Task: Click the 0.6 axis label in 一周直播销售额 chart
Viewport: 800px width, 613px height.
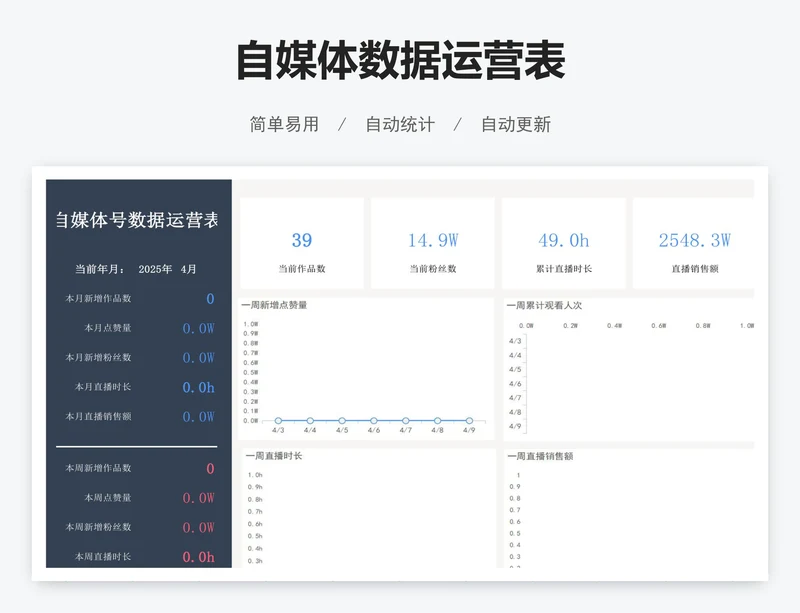Action: click(x=515, y=522)
